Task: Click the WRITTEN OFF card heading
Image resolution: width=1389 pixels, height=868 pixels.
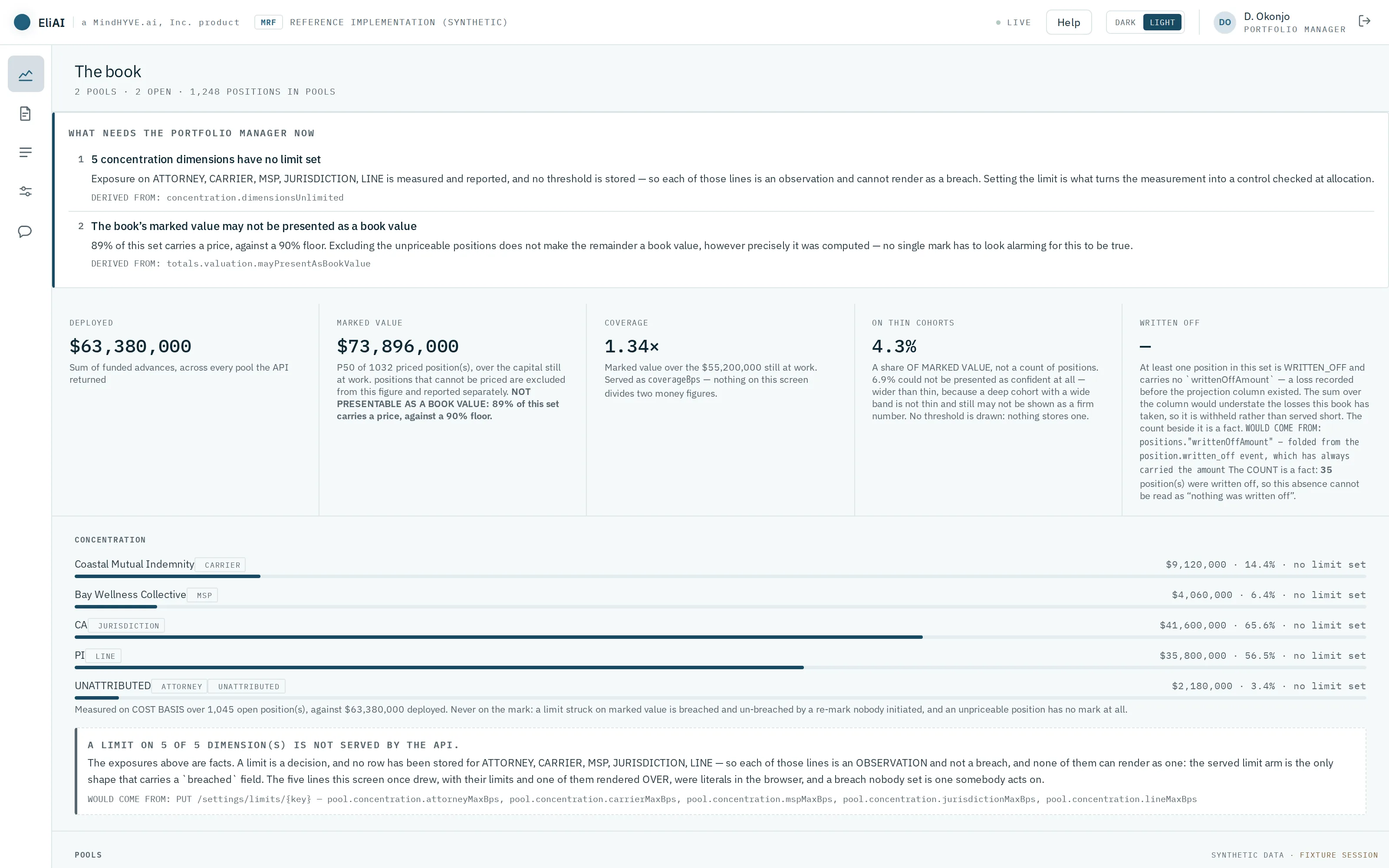Action: point(1170,322)
